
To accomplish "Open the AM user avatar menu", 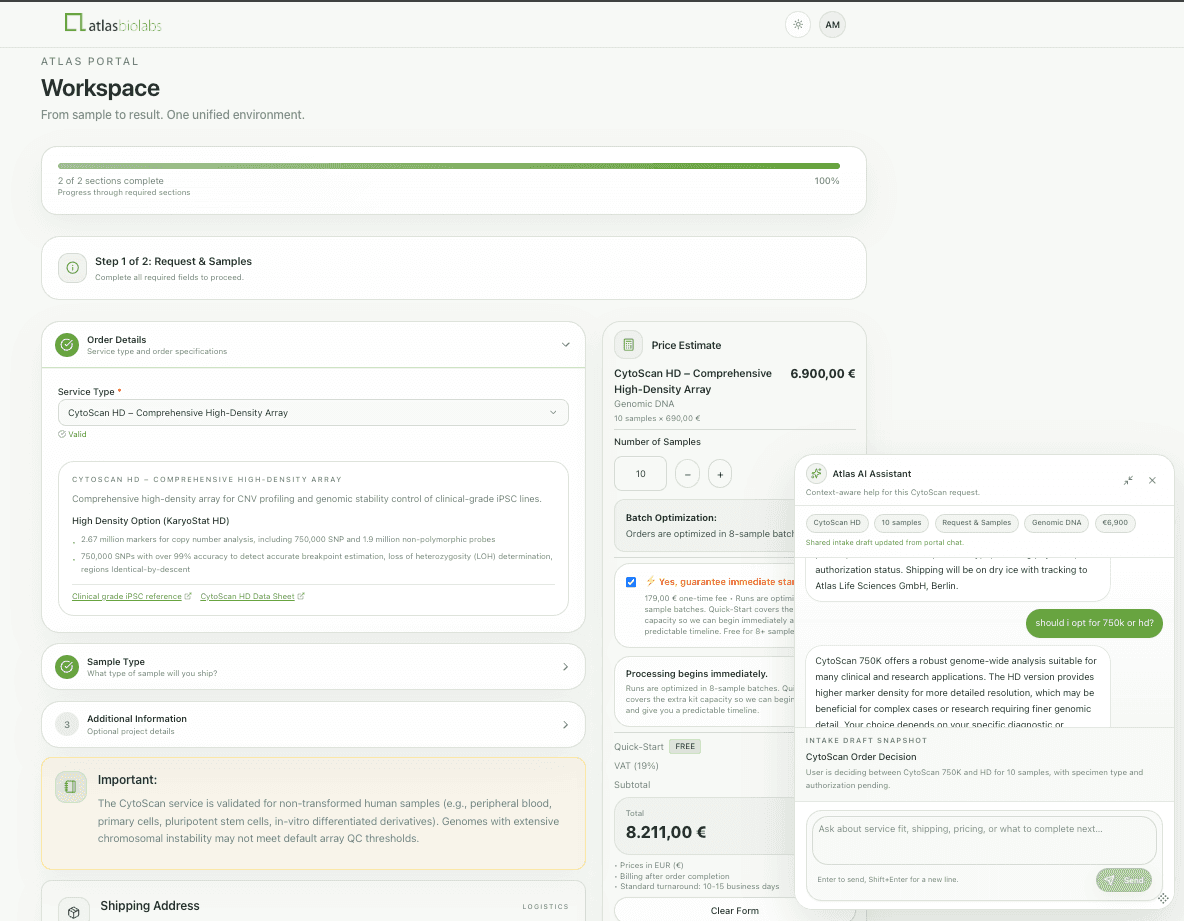I will click(x=832, y=25).
